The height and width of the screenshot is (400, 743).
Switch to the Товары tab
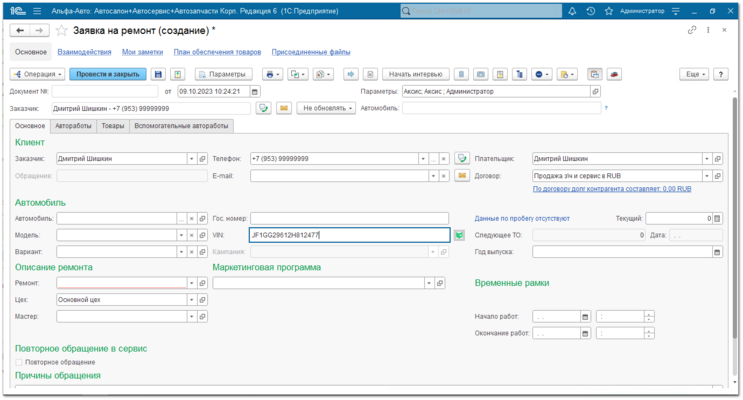pos(113,126)
